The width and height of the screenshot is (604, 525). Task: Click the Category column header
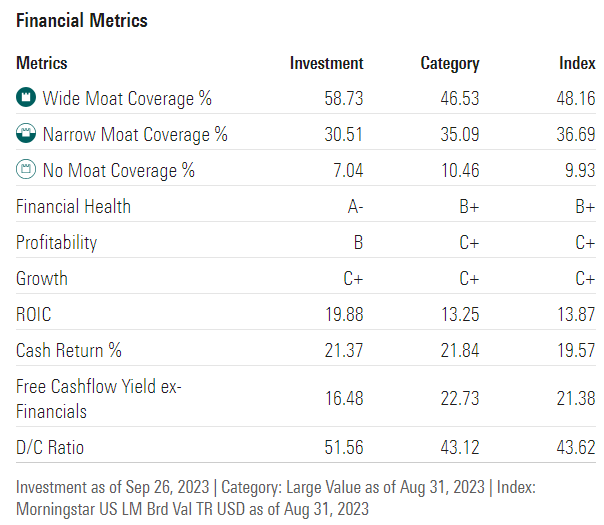[449, 63]
